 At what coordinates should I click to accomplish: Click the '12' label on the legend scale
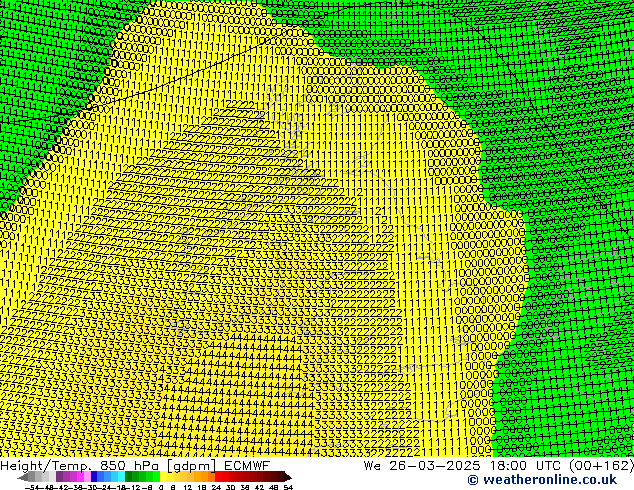(x=188, y=487)
